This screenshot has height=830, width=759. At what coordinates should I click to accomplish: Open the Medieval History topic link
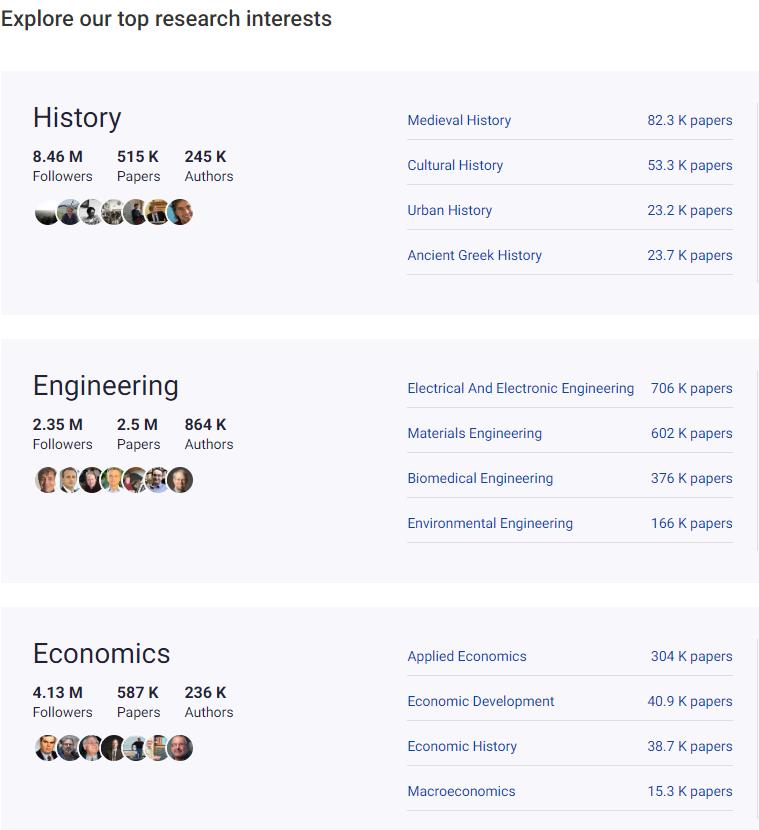point(459,120)
